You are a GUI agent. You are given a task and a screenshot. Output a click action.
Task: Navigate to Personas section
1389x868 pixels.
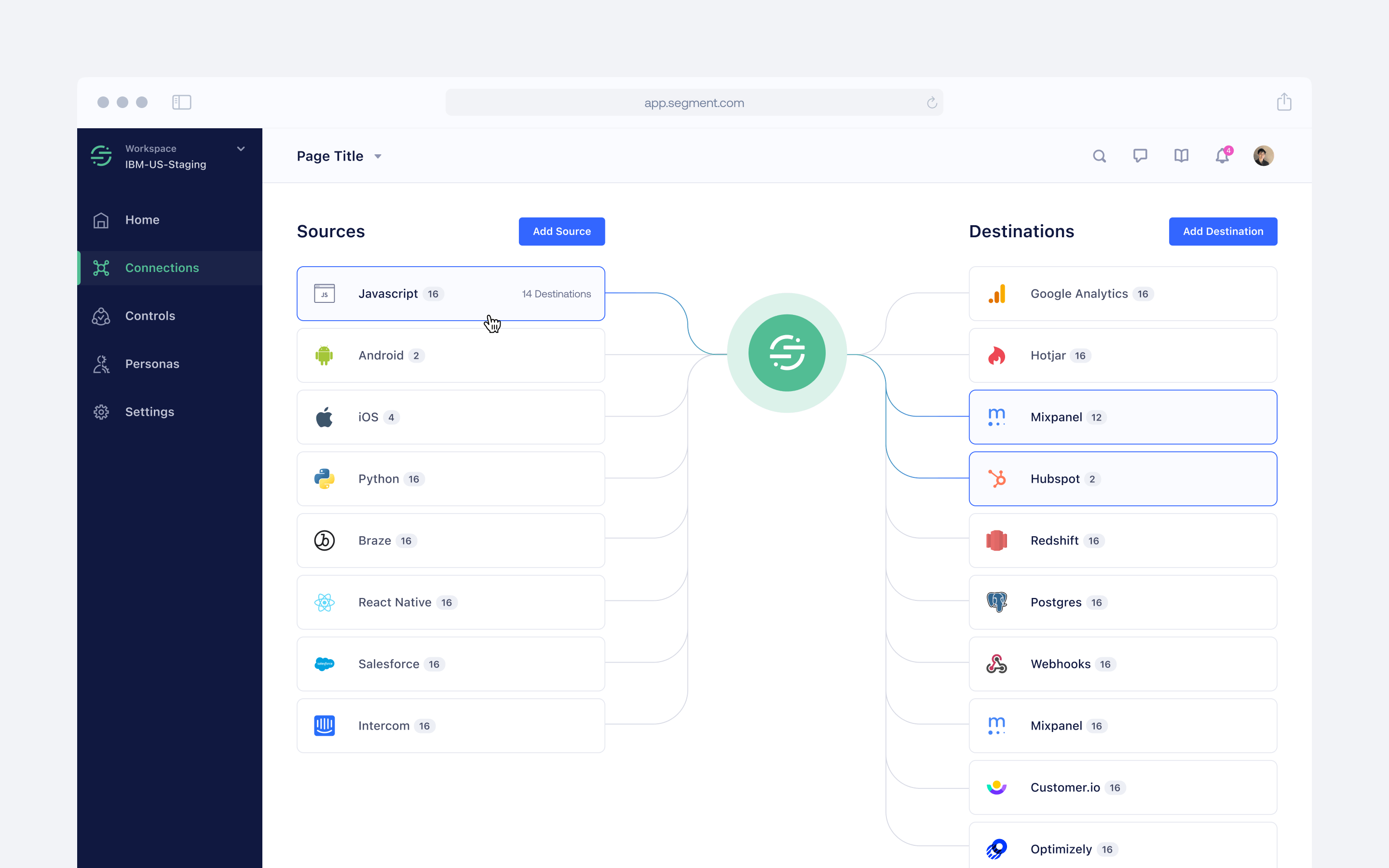(152, 364)
